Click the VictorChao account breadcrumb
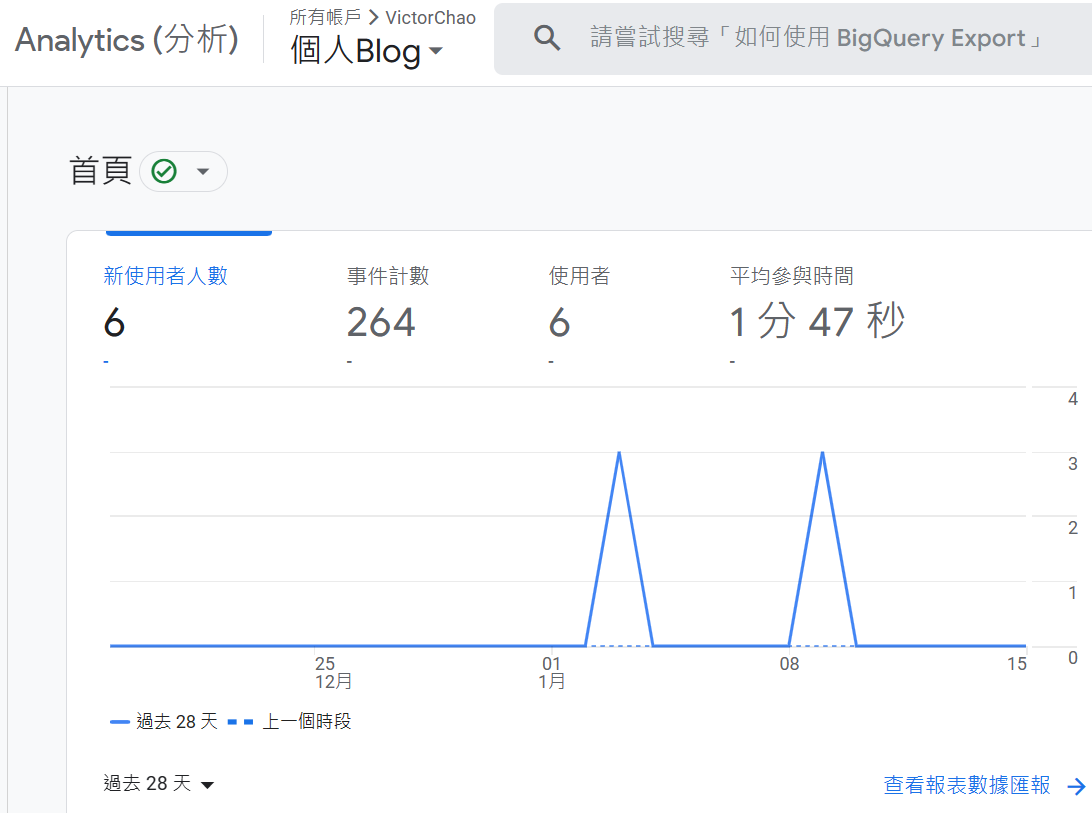This screenshot has width=1092, height=813. pyautogui.click(x=430, y=16)
